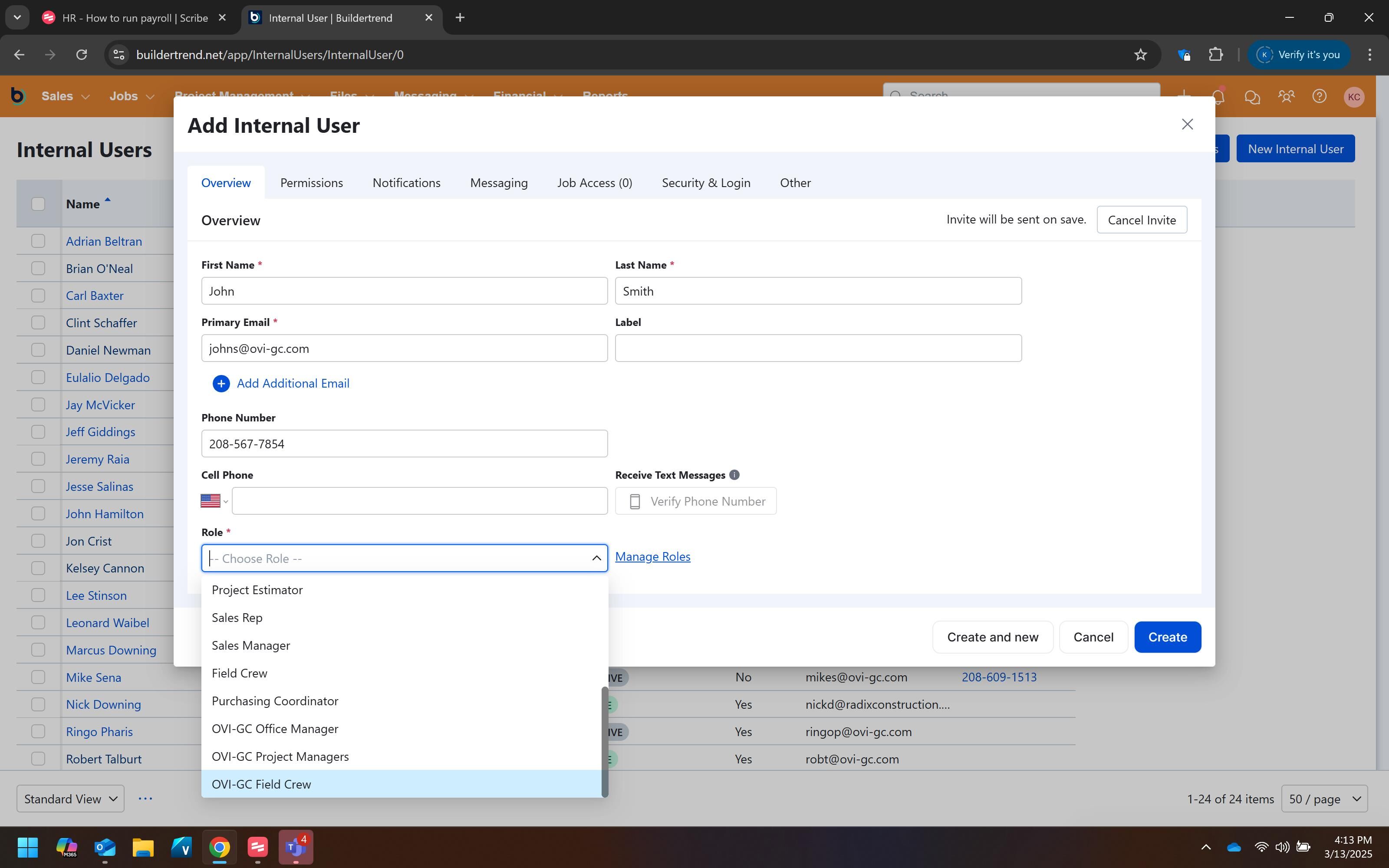Click Cancel Invite button
1389x868 pixels.
tap(1142, 220)
